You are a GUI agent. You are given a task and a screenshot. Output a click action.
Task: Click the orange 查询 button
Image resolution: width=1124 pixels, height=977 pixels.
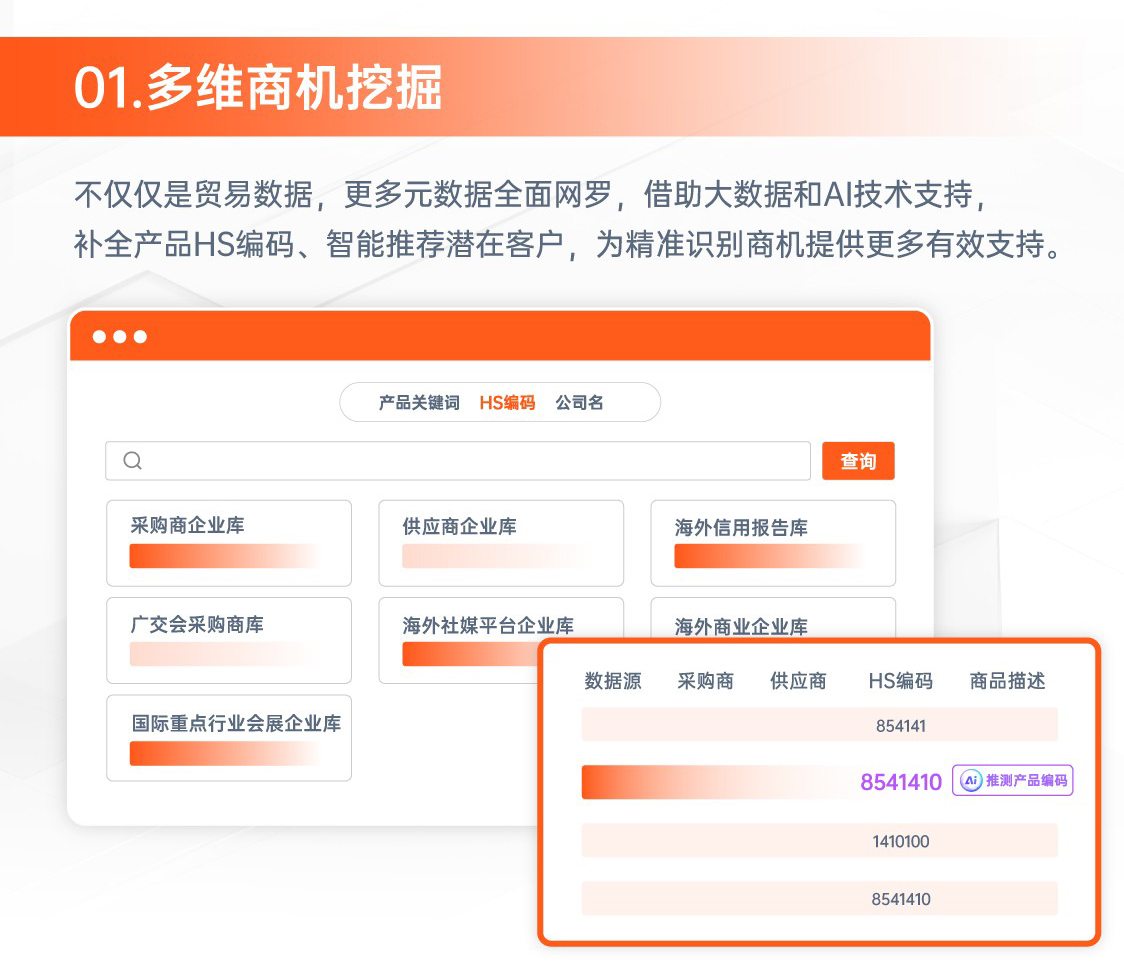click(858, 461)
